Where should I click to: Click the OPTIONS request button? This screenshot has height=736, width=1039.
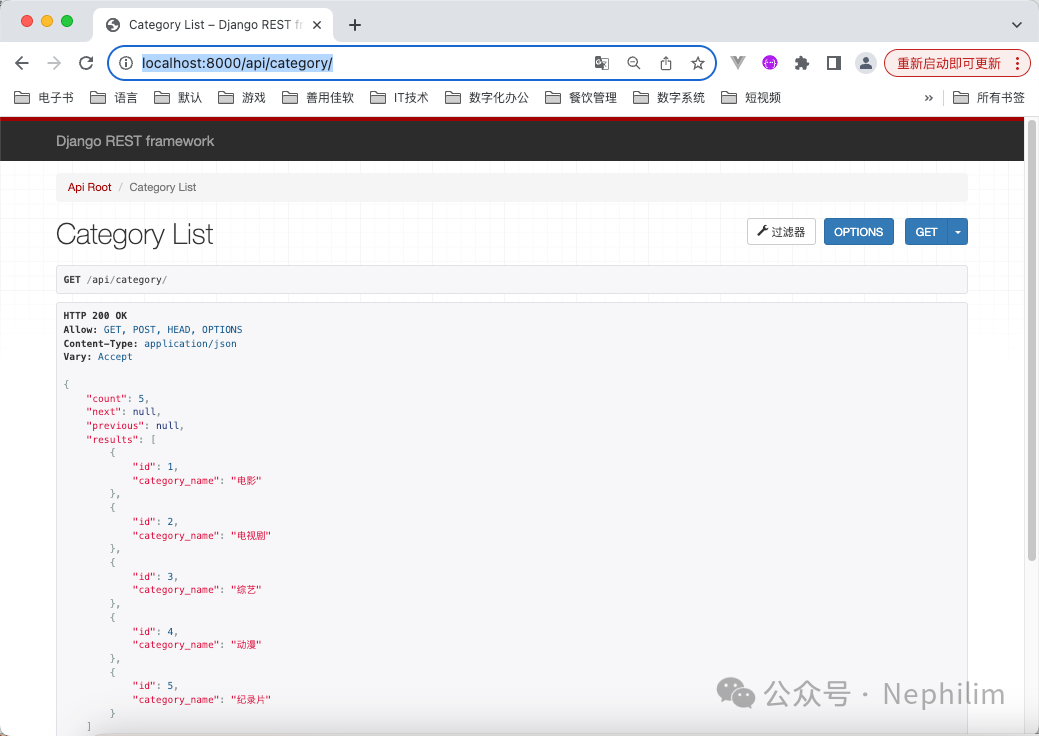tap(859, 232)
